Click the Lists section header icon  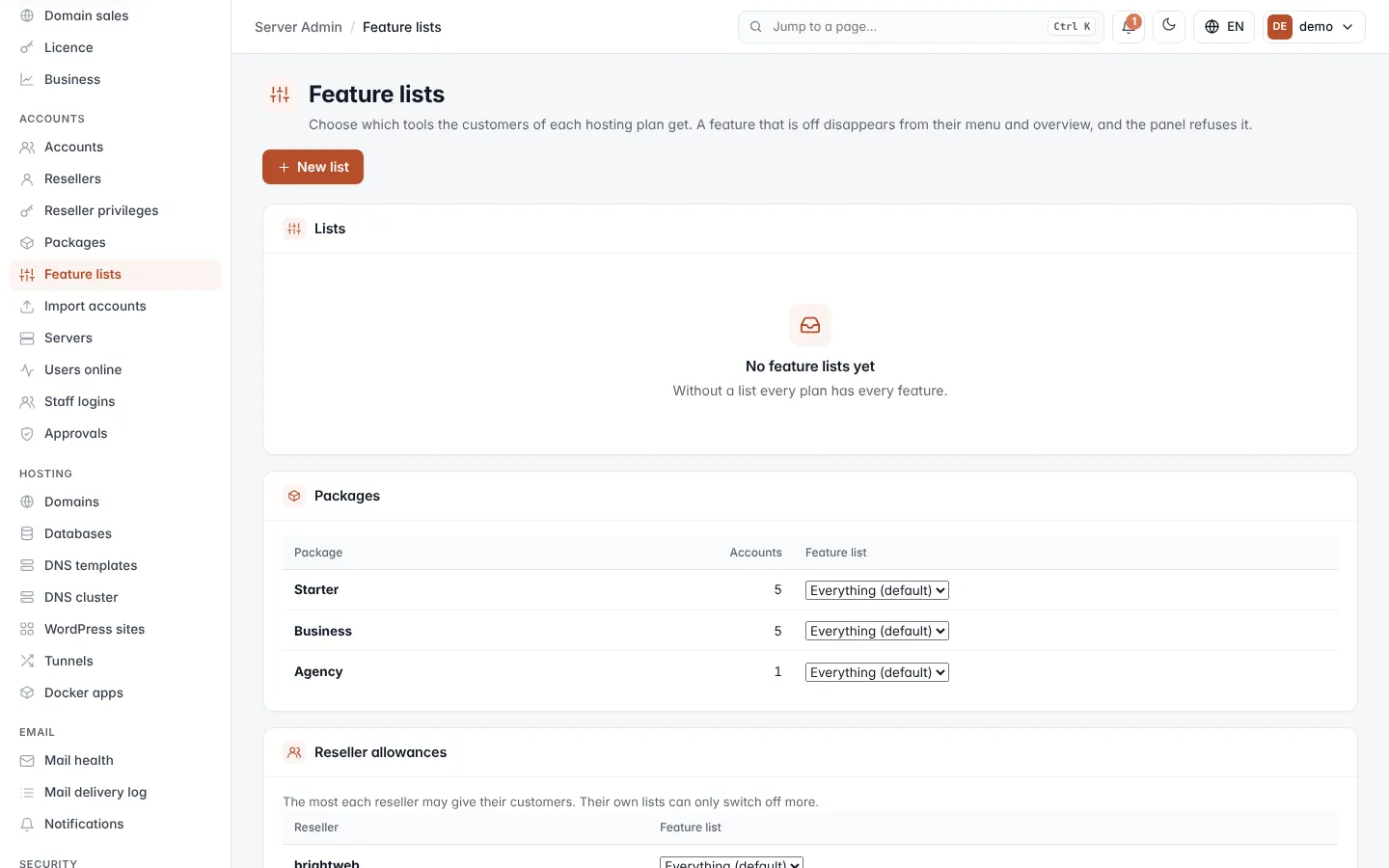[x=294, y=229]
